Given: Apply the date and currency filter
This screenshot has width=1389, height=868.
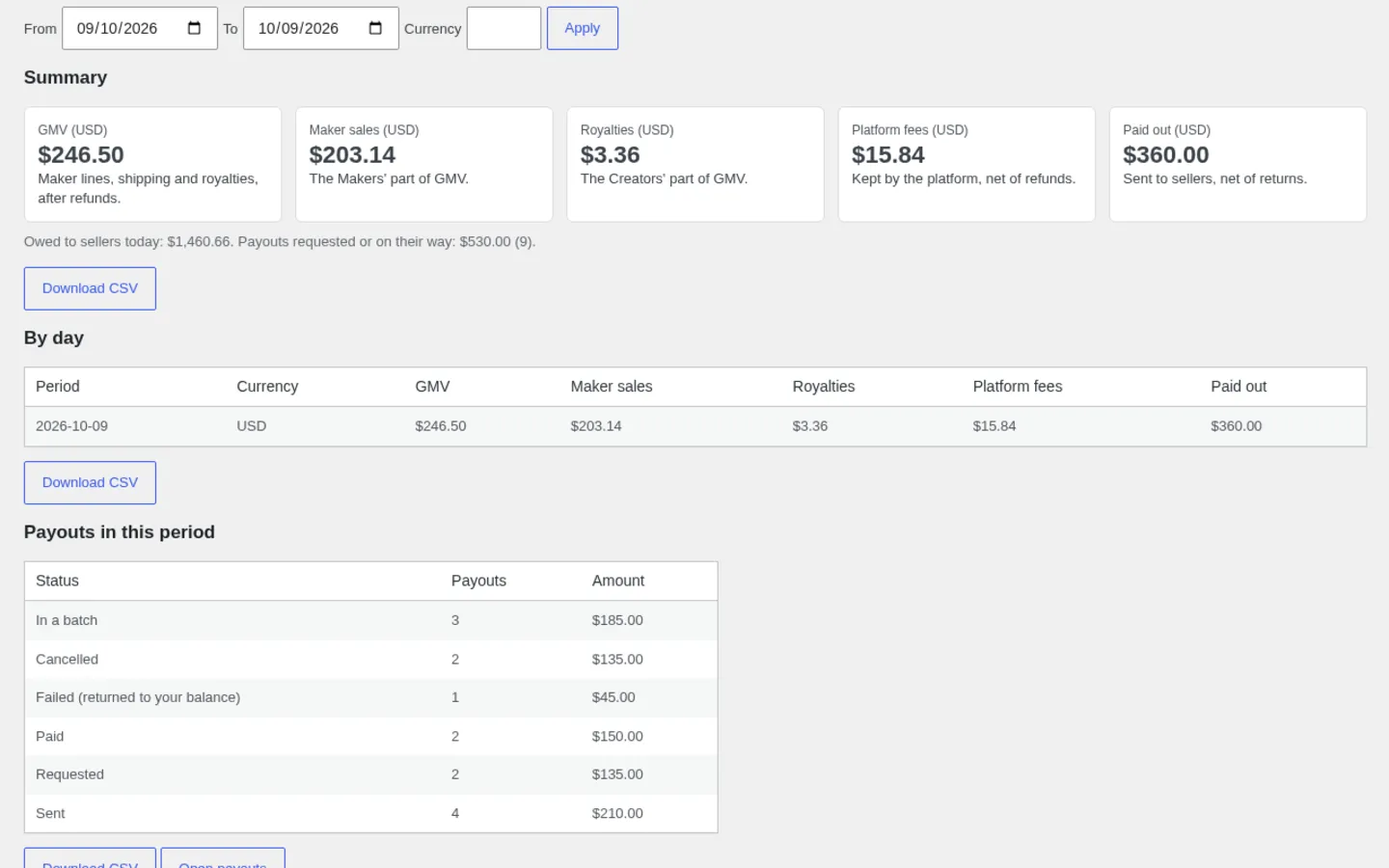Looking at the screenshot, I should 583,28.
